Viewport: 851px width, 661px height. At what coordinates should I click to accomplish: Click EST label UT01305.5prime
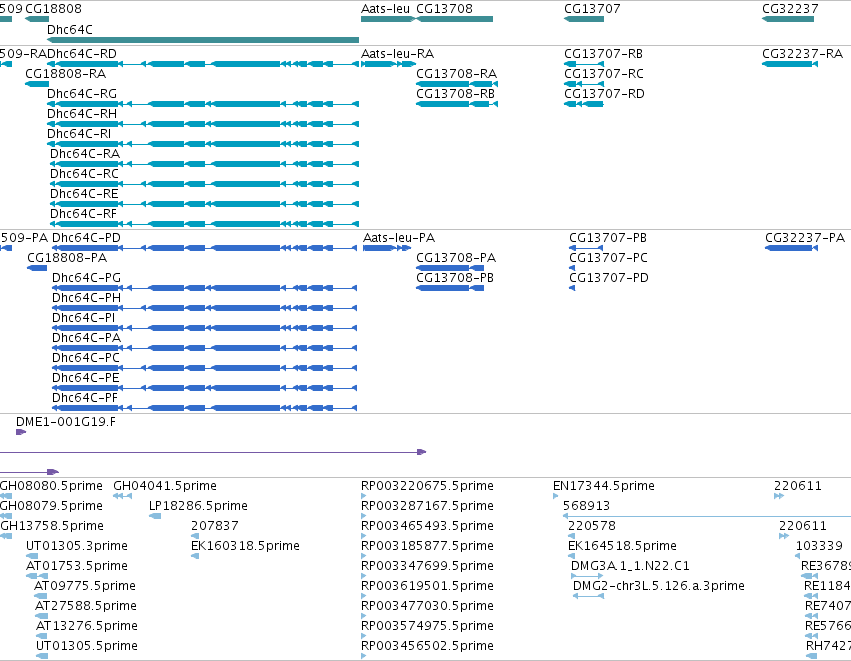pos(87,647)
